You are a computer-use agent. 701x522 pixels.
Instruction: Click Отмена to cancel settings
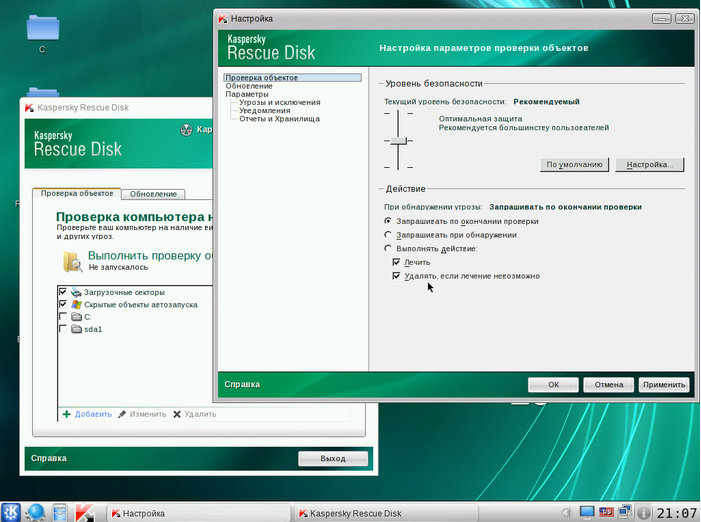[608, 385]
